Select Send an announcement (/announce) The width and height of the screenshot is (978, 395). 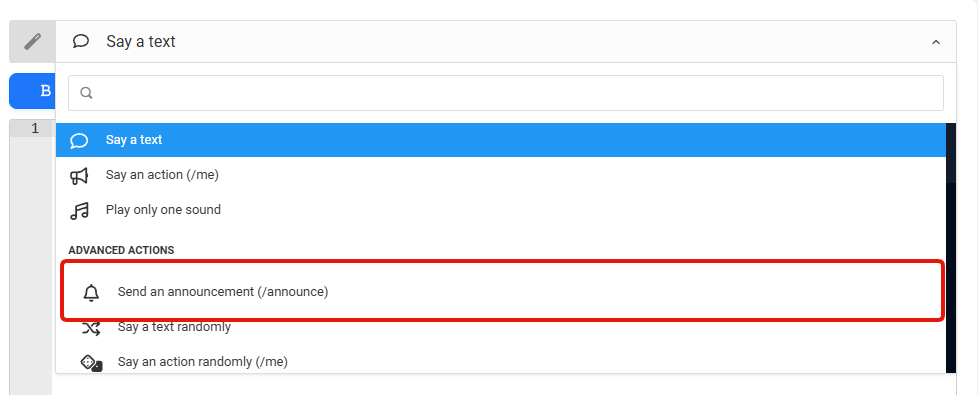[502, 291]
